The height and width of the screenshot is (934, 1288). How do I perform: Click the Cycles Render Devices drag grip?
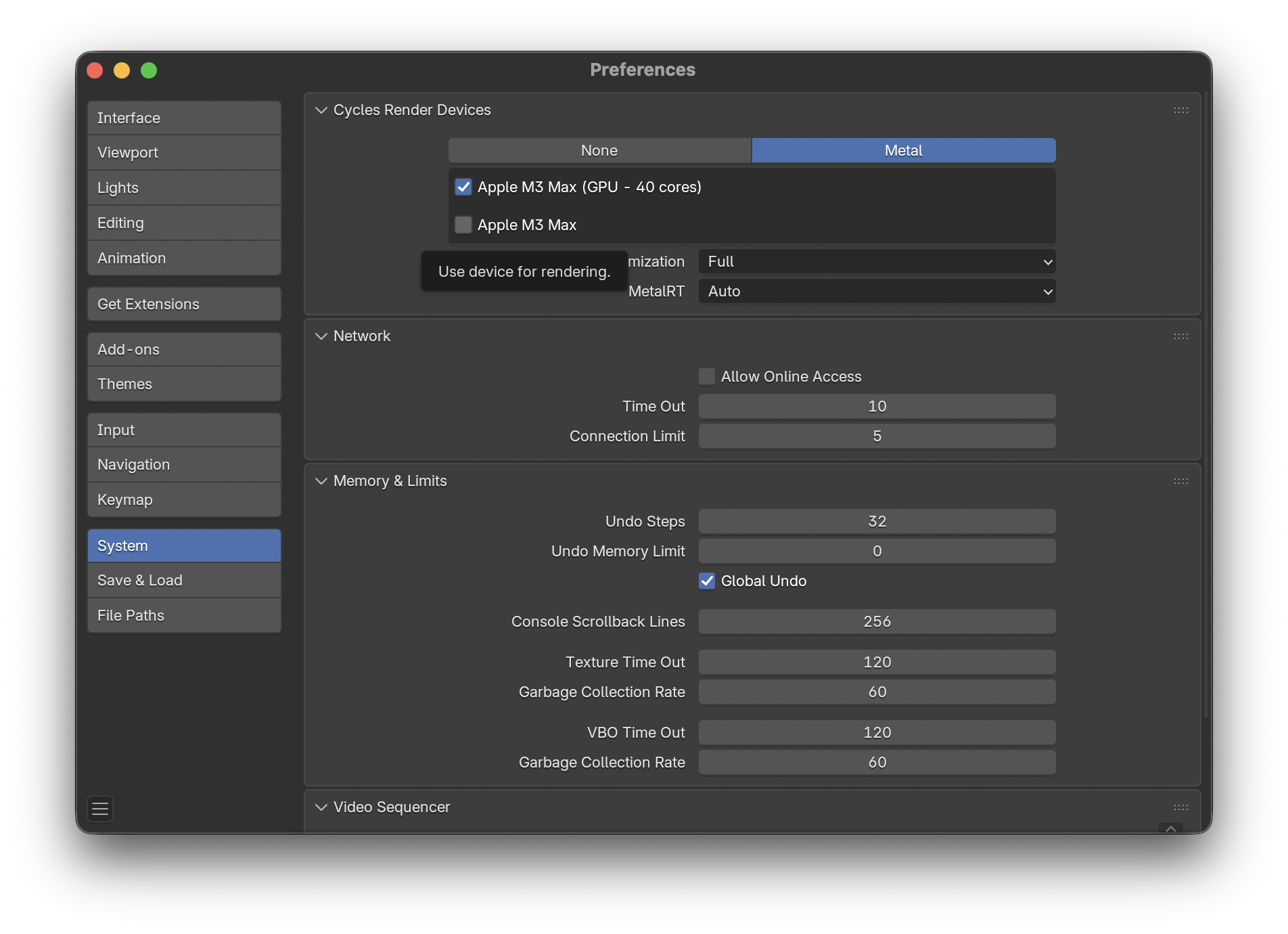pyautogui.click(x=1180, y=110)
